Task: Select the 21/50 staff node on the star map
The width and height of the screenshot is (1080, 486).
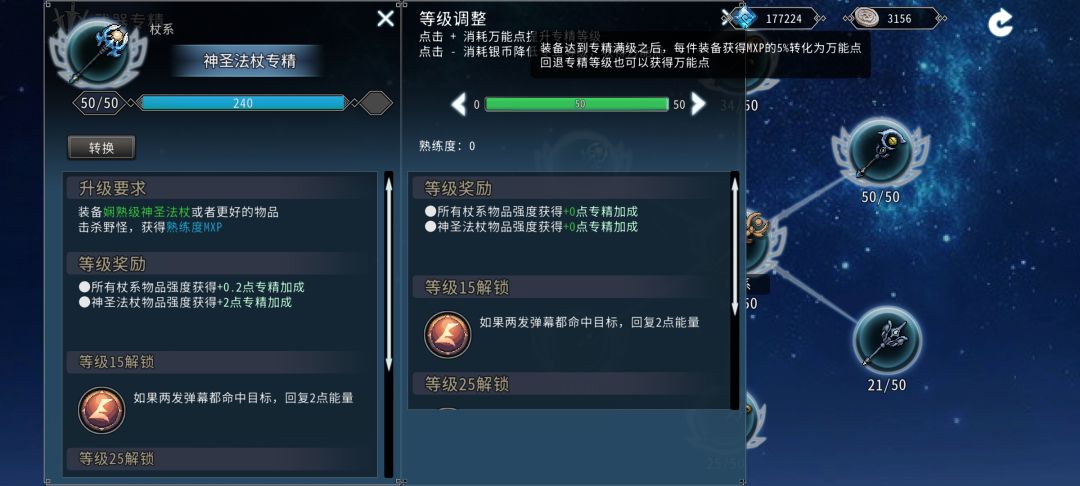Action: click(x=886, y=339)
